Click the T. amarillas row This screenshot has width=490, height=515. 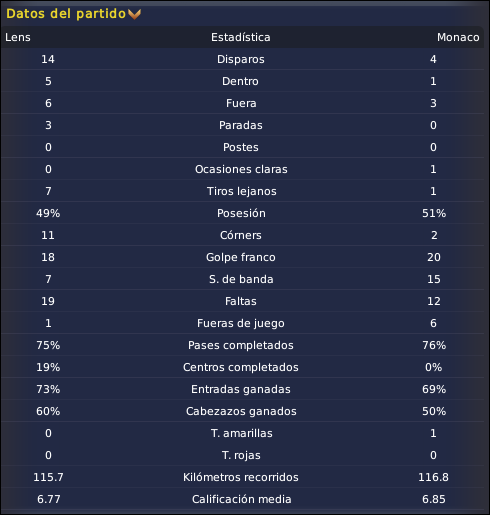(242, 433)
